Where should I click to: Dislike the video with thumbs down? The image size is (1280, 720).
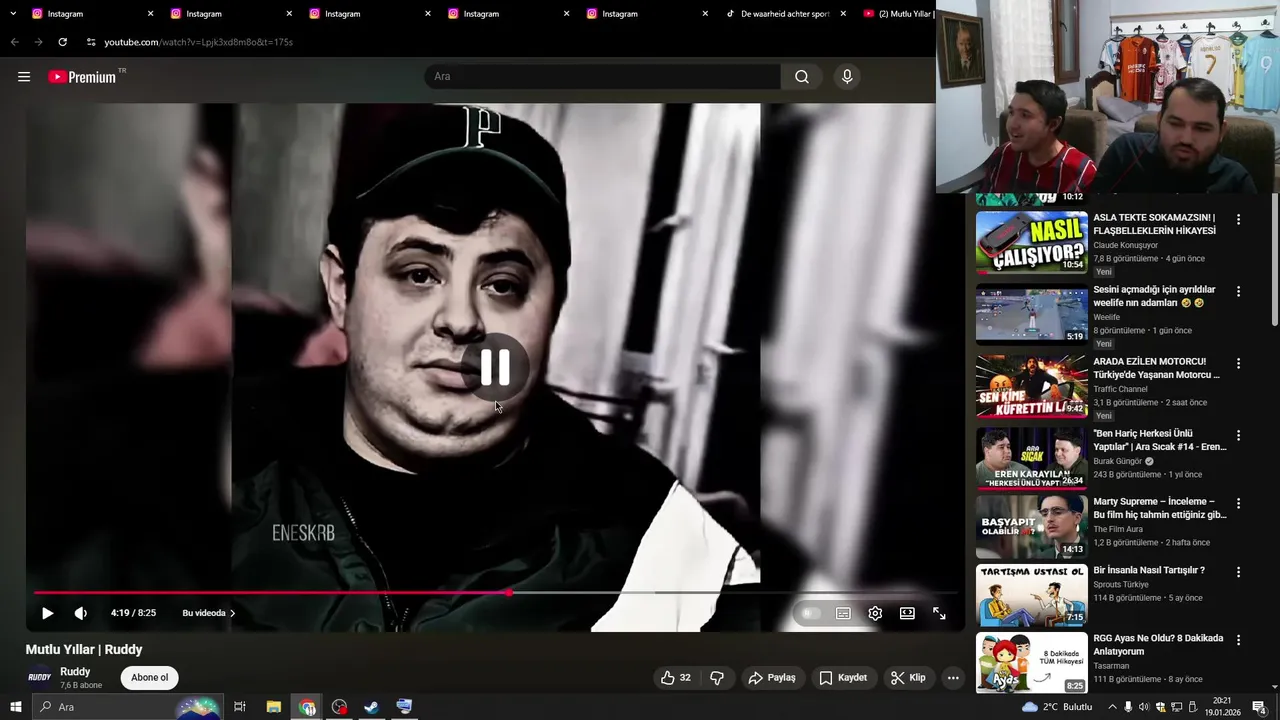point(717,678)
